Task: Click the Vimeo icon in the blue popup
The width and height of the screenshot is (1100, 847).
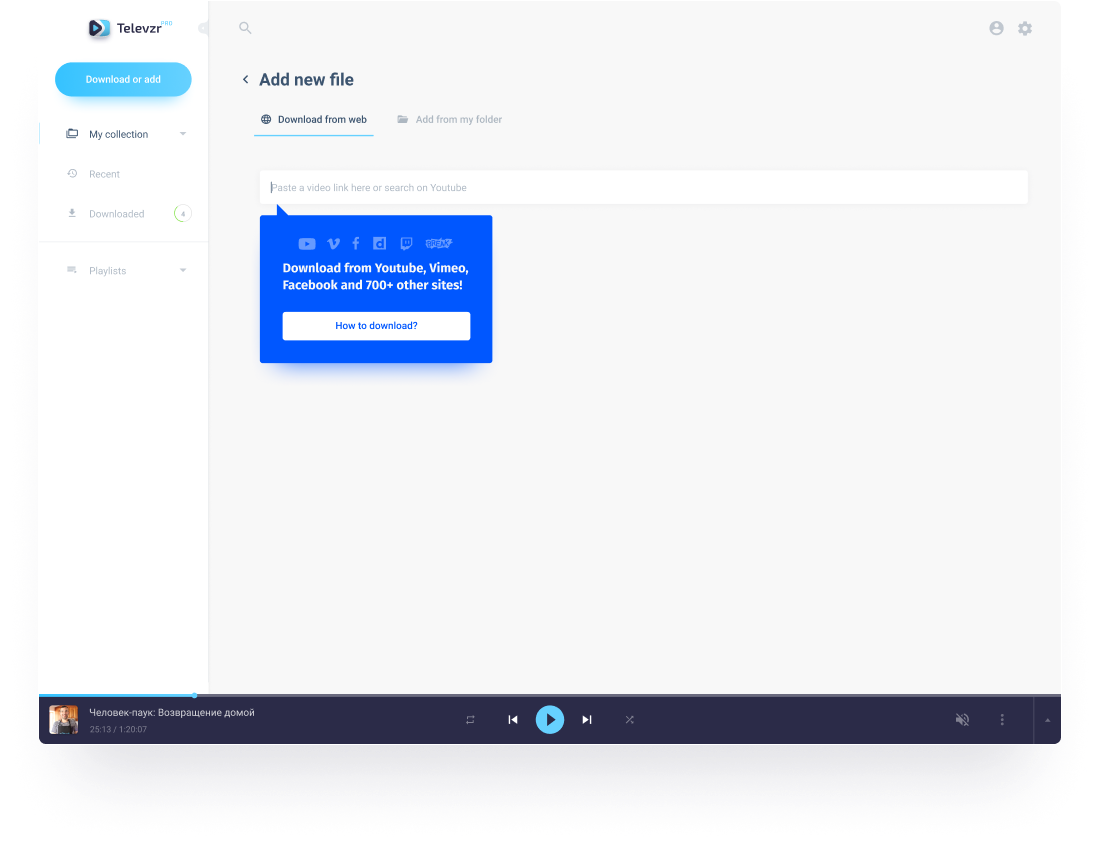Action: (333, 243)
